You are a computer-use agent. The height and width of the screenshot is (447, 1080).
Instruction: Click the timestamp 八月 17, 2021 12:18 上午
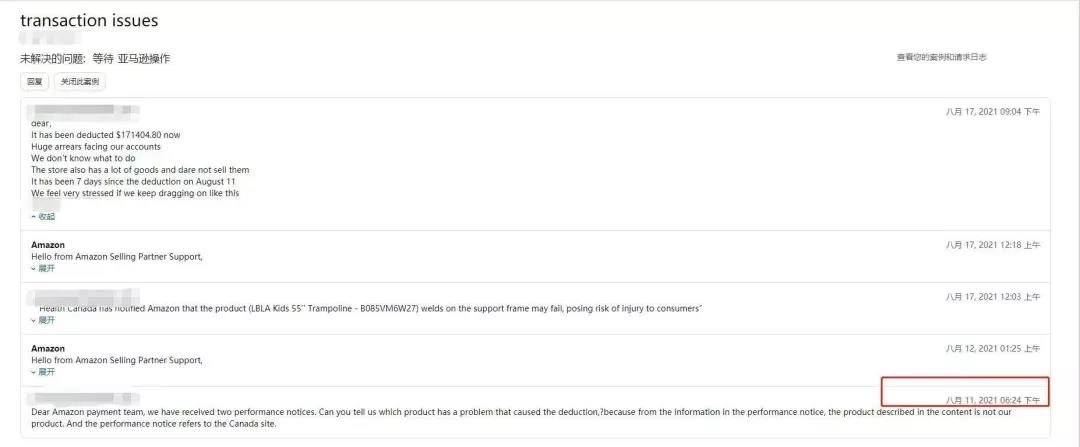992,245
